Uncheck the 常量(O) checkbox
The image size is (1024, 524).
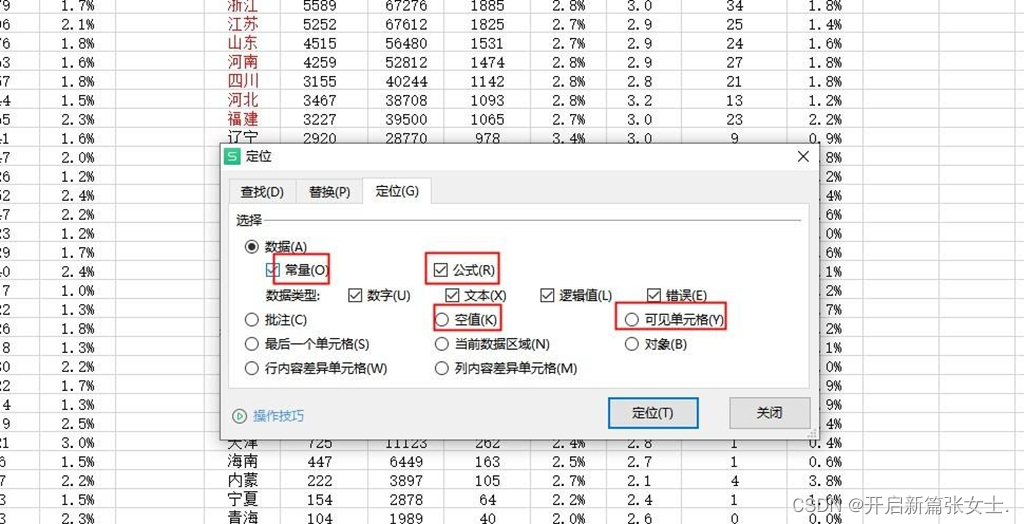[x=273, y=270]
